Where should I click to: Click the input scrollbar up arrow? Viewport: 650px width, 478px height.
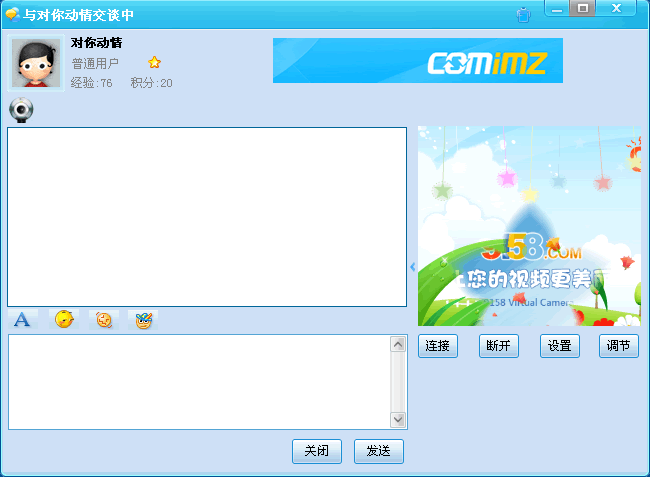(x=398, y=344)
